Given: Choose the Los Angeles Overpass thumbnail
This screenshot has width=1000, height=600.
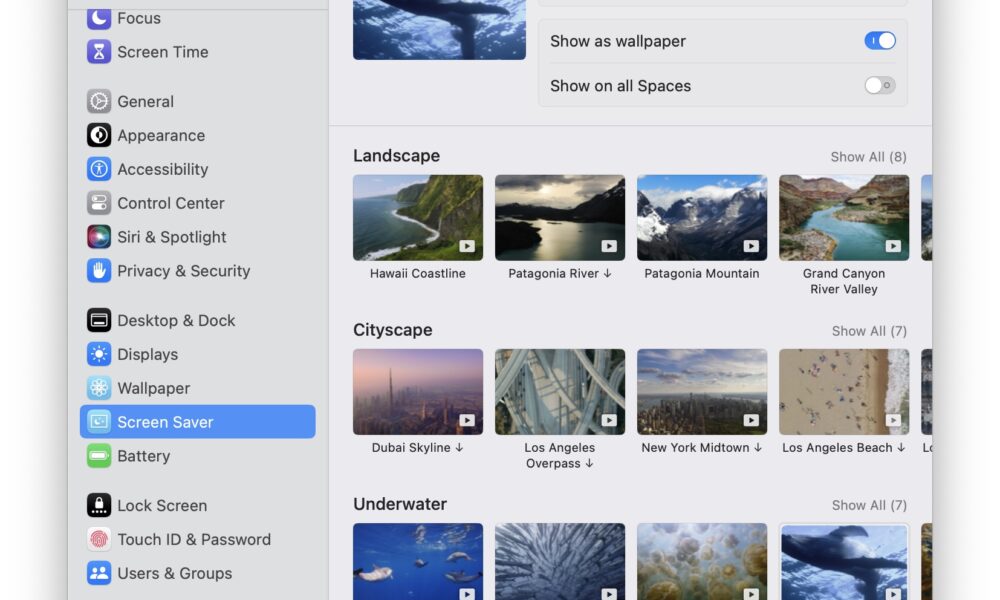Looking at the screenshot, I should [x=560, y=391].
